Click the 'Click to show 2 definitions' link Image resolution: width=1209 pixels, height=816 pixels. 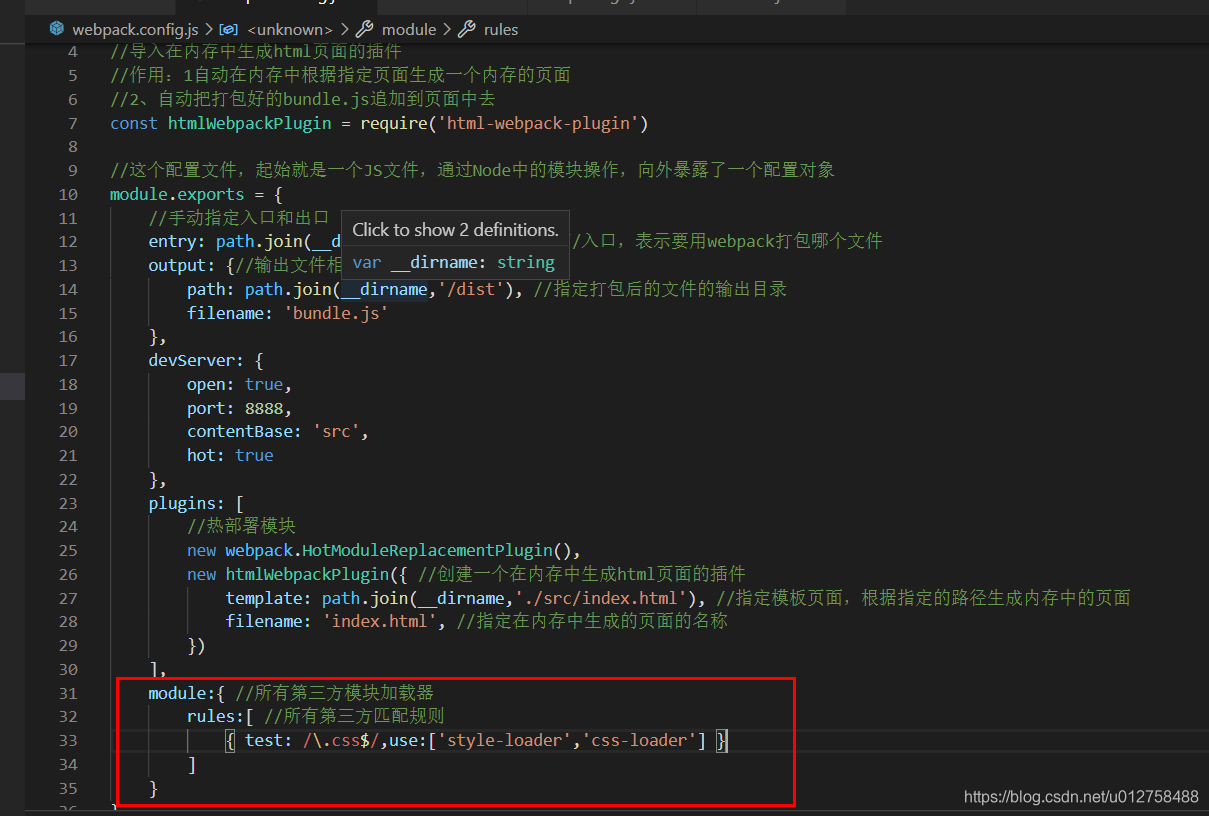click(x=455, y=230)
